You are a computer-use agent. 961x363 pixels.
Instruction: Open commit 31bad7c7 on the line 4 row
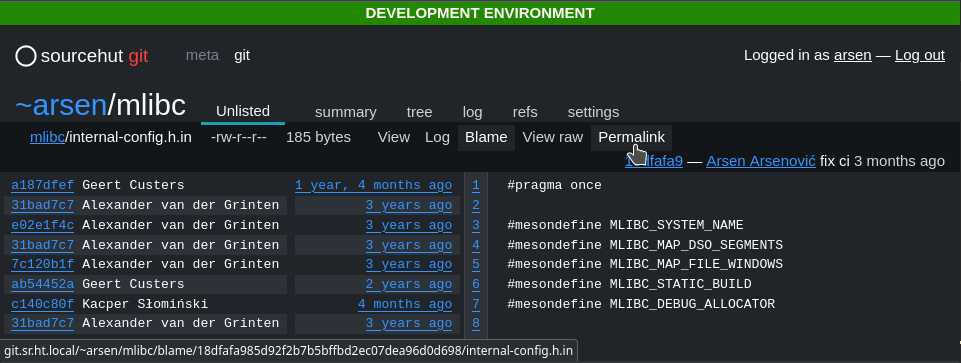pos(42,245)
